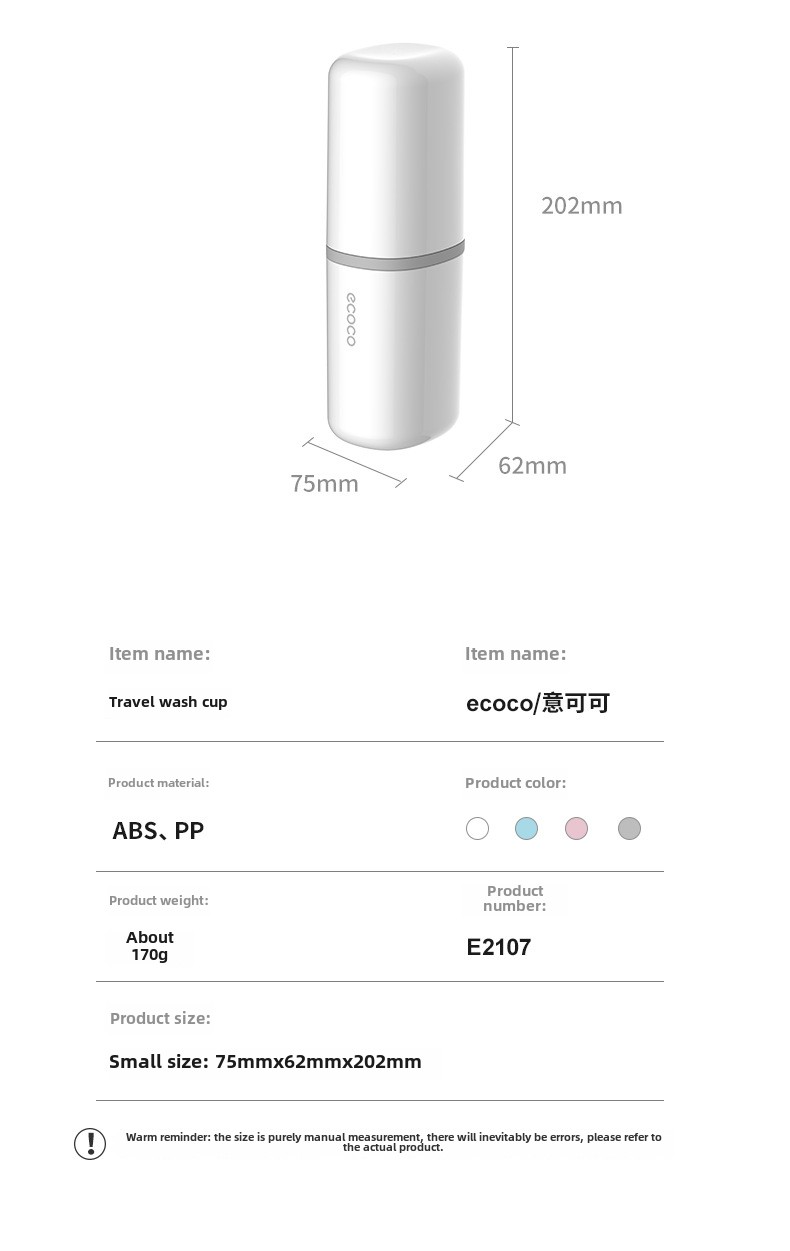Click the ecoco logo on the cup
Screen dimensions: 790x1251
click(351, 320)
